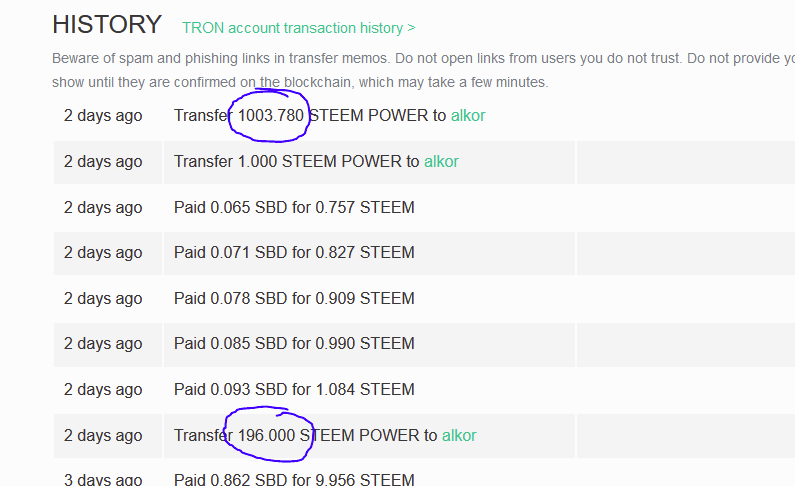Click the Transfer 1.000 STEEM POWER text
Image resolution: width=795 pixels, height=486 pixels.
pyautogui.click(x=287, y=161)
